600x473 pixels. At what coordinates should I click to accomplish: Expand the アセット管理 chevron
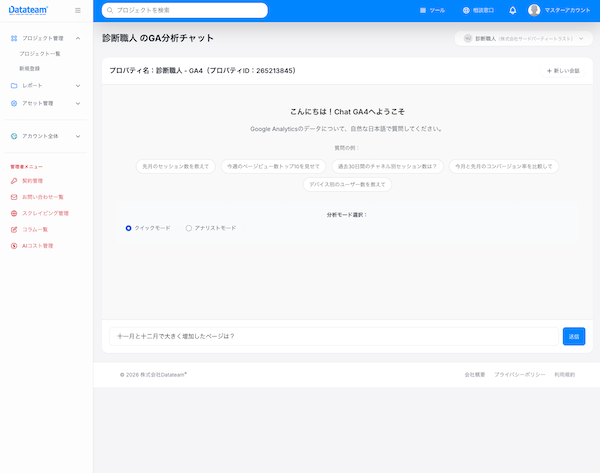point(78,103)
